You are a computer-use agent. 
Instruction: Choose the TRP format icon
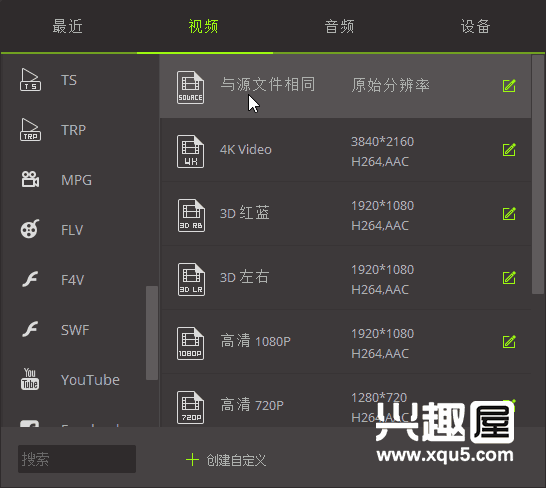tap(30, 130)
